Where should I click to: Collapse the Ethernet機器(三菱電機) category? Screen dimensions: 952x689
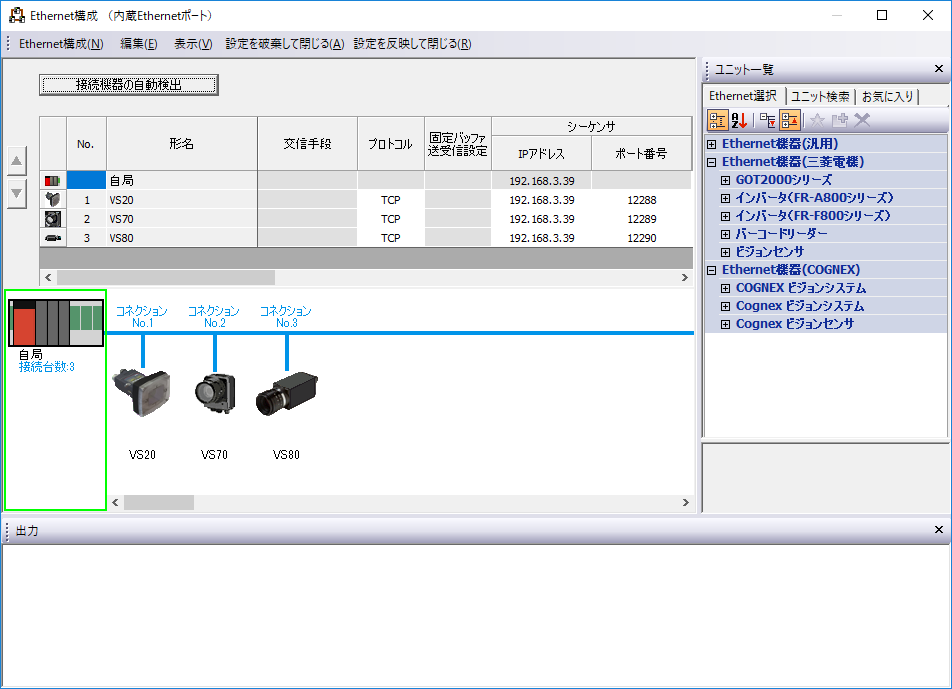pyautogui.click(x=712, y=162)
